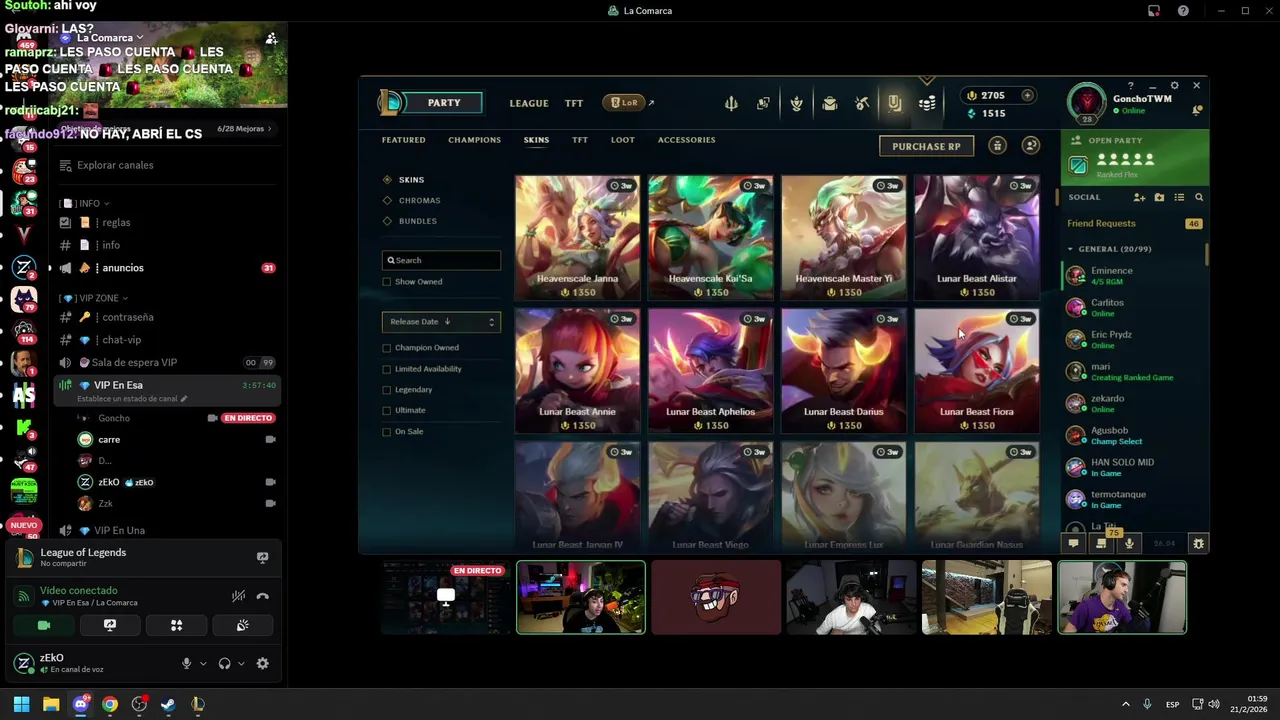Open Discord headphones options chevron
Viewport: 1280px width, 720px height.
241,663
